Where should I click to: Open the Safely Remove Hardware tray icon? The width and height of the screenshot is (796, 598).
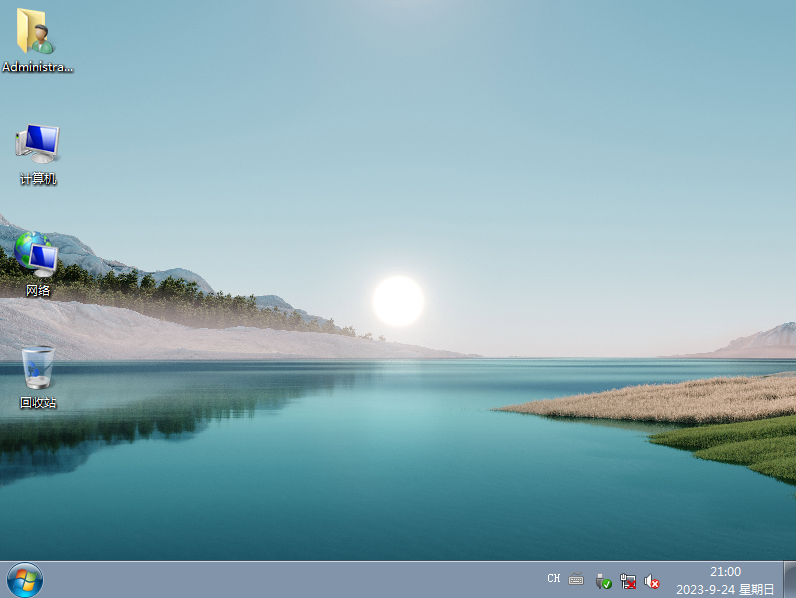coord(603,580)
